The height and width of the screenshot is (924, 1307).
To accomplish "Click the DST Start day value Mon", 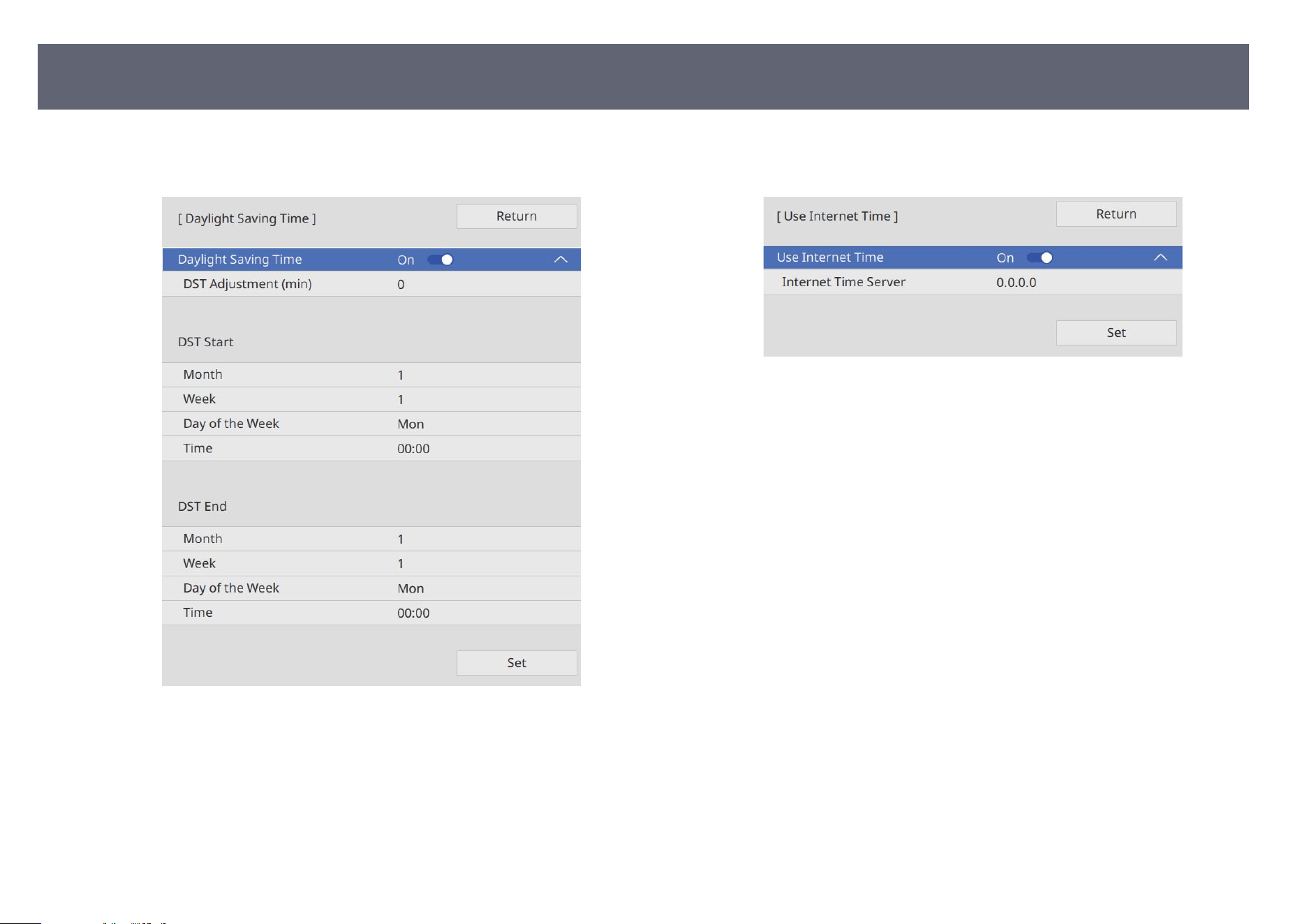I will [411, 424].
